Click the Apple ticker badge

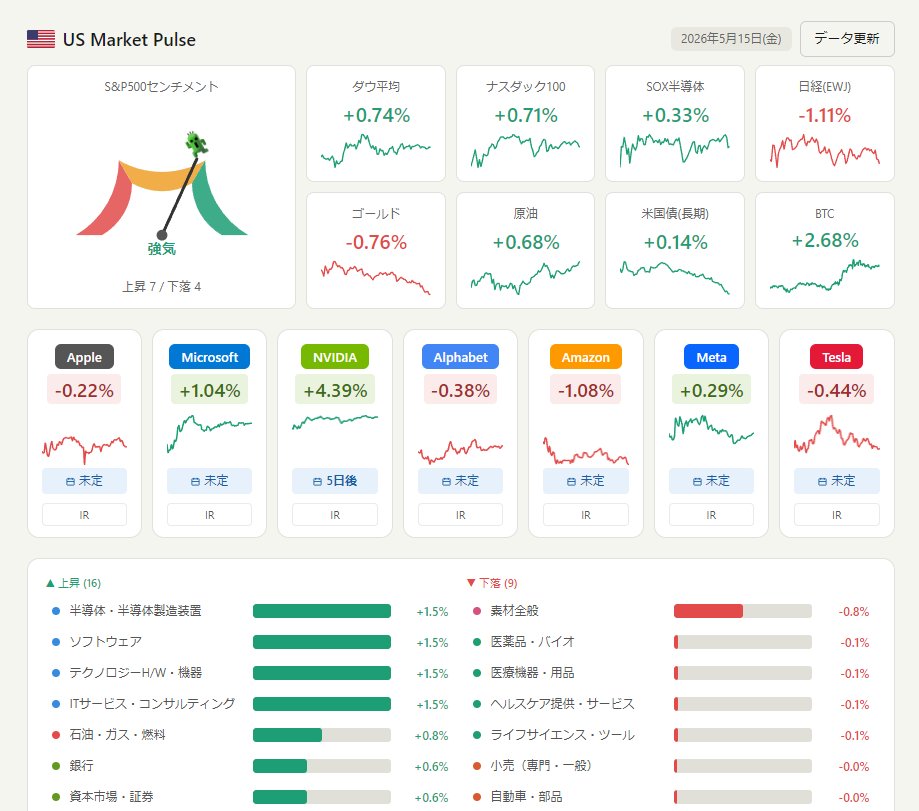coord(84,357)
